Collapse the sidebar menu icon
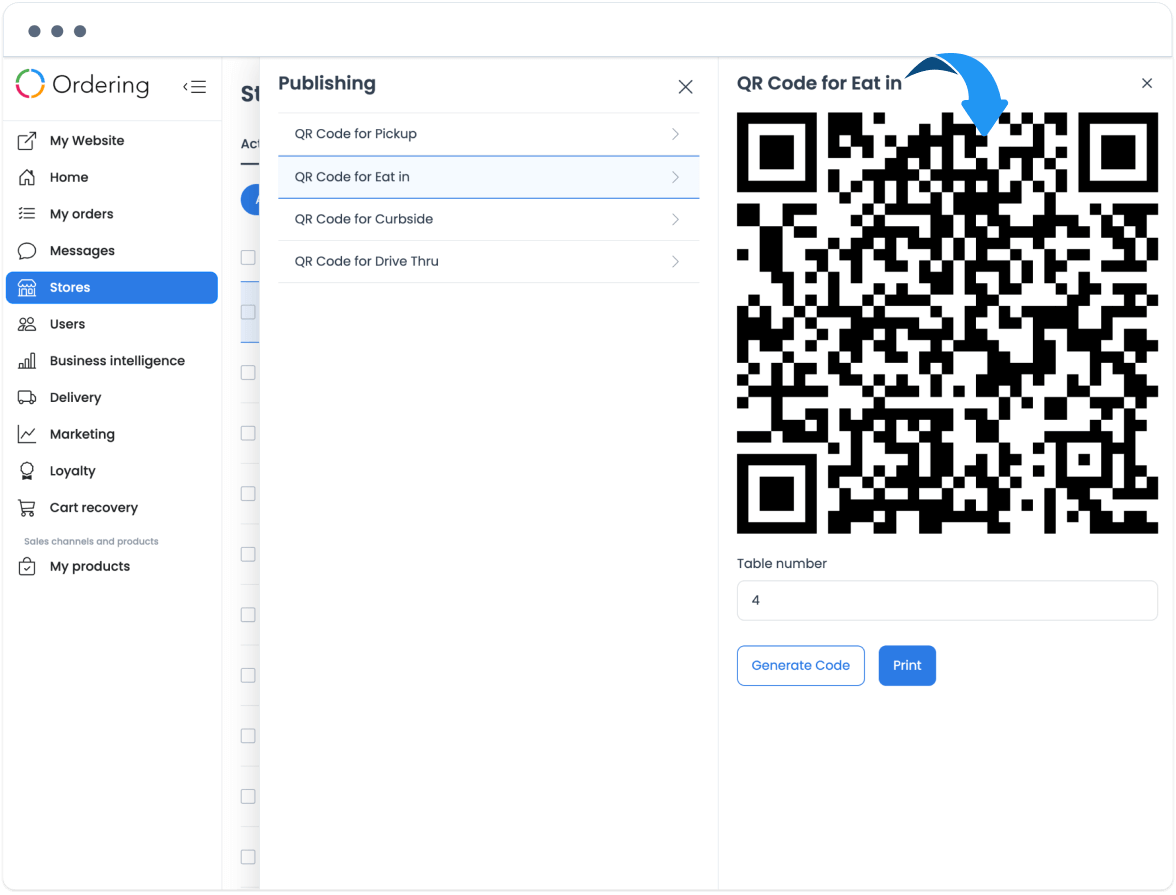The width and height of the screenshot is (1176, 895). [x=195, y=87]
